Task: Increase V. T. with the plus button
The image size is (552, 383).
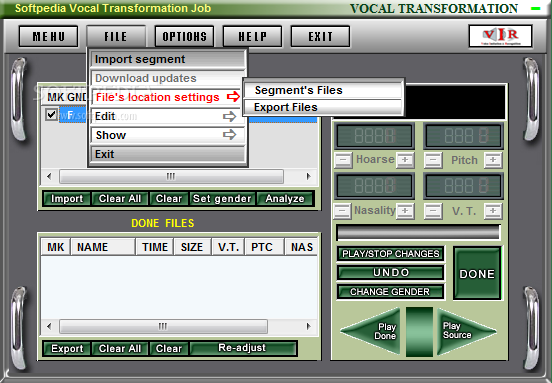Action: [493, 211]
